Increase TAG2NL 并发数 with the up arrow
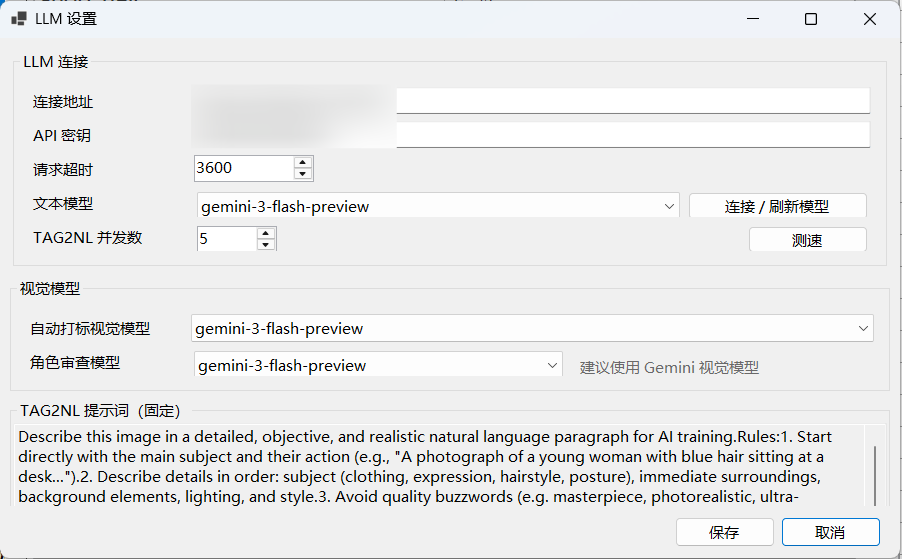The width and height of the screenshot is (902, 559). click(266, 233)
